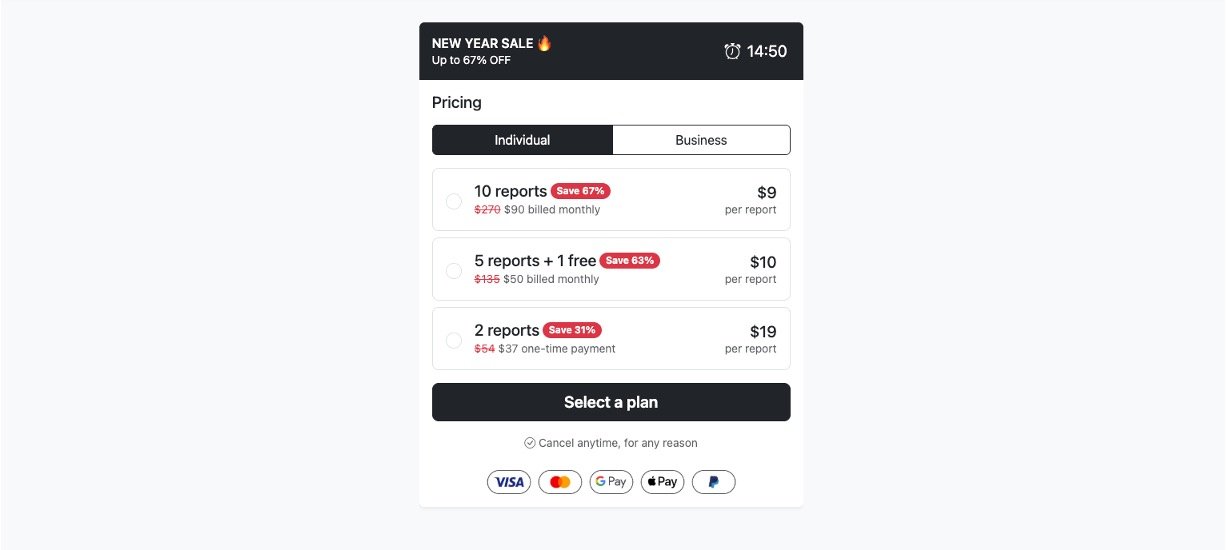Click the Mastercard payment icon
The width and height of the screenshot is (1226, 550).
tap(560, 482)
